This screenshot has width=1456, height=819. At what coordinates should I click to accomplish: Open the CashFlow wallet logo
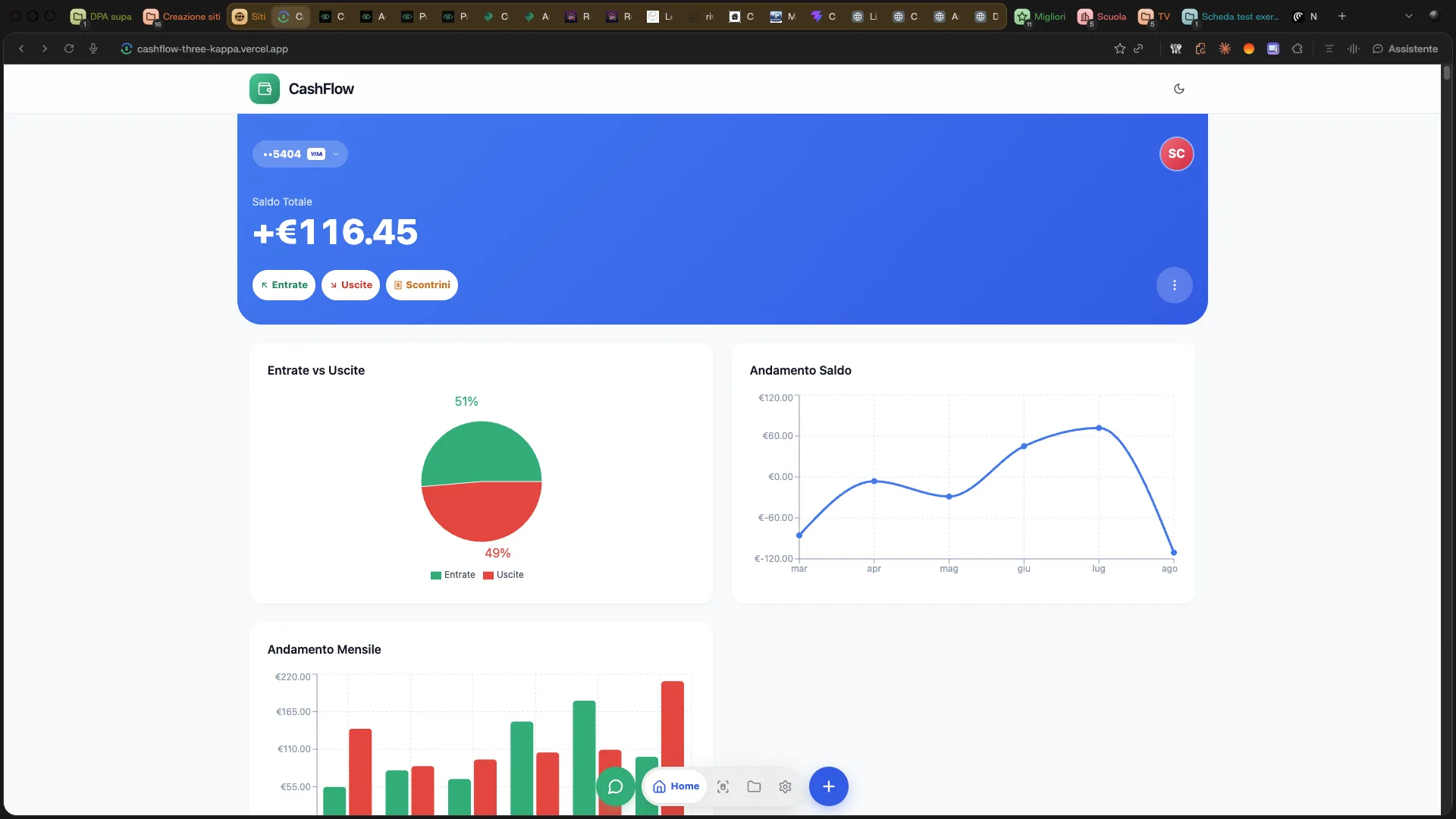click(265, 89)
